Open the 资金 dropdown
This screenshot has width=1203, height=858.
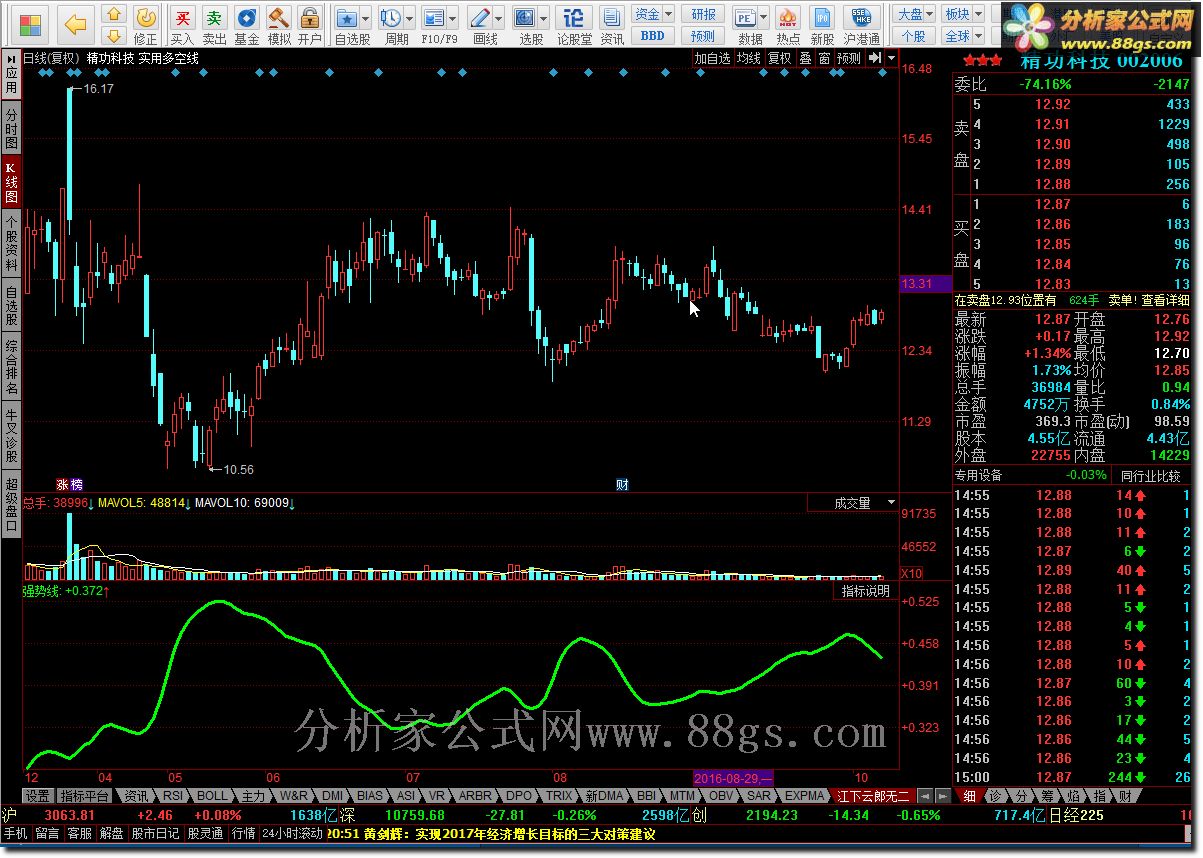(653, 14)
